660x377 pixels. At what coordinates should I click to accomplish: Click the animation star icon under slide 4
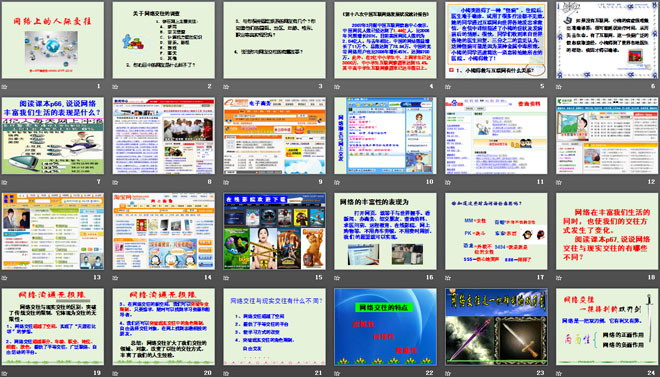[337, 87]
